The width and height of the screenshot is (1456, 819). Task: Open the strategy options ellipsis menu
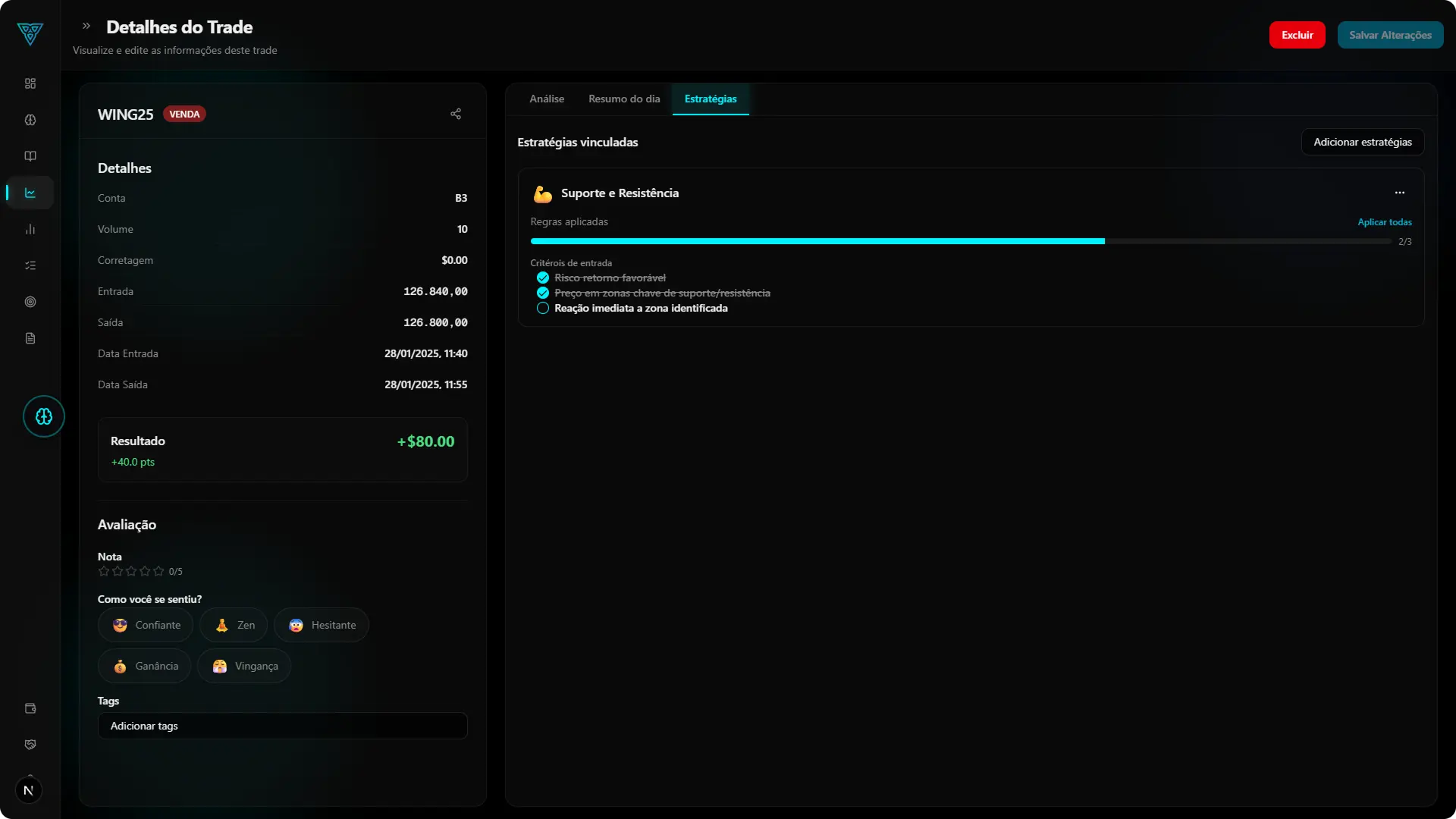point(1399,192)
